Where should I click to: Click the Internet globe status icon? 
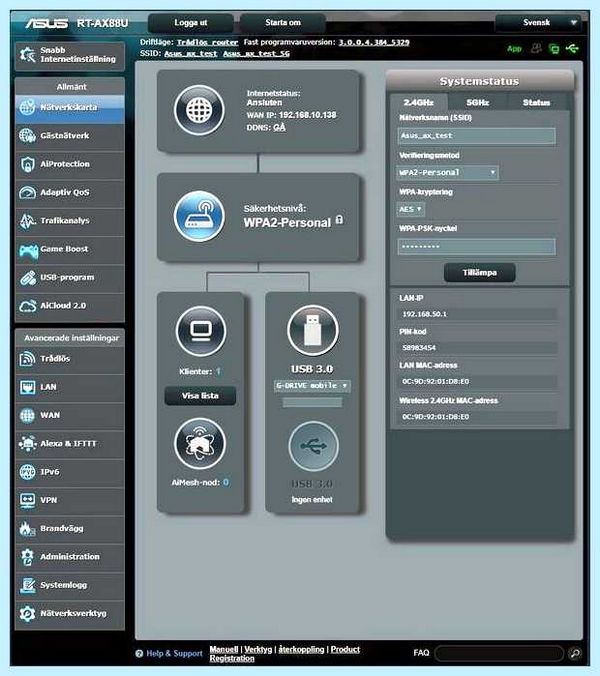(x=199, y=110)
